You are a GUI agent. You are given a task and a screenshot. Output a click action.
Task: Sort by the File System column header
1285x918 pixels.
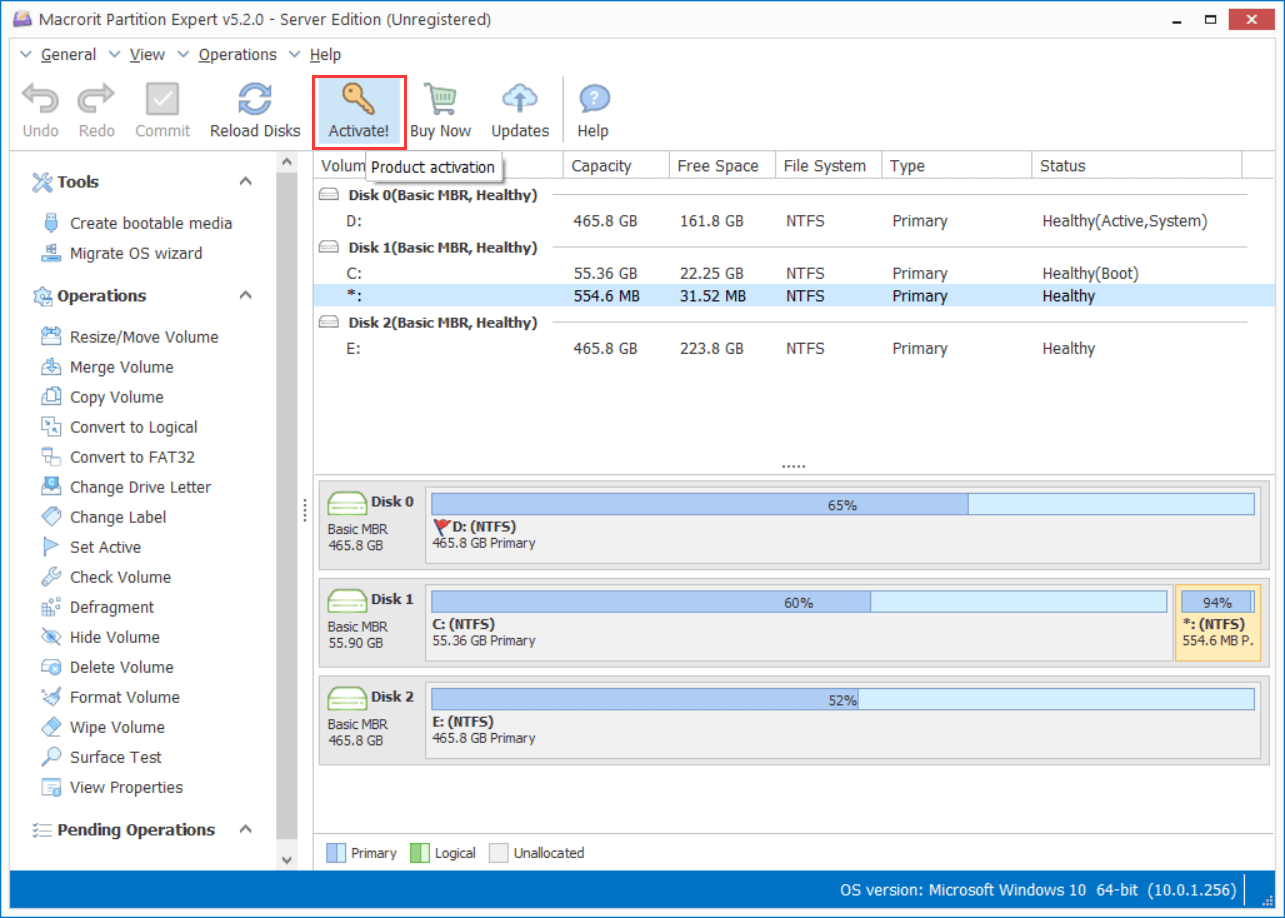828,166
